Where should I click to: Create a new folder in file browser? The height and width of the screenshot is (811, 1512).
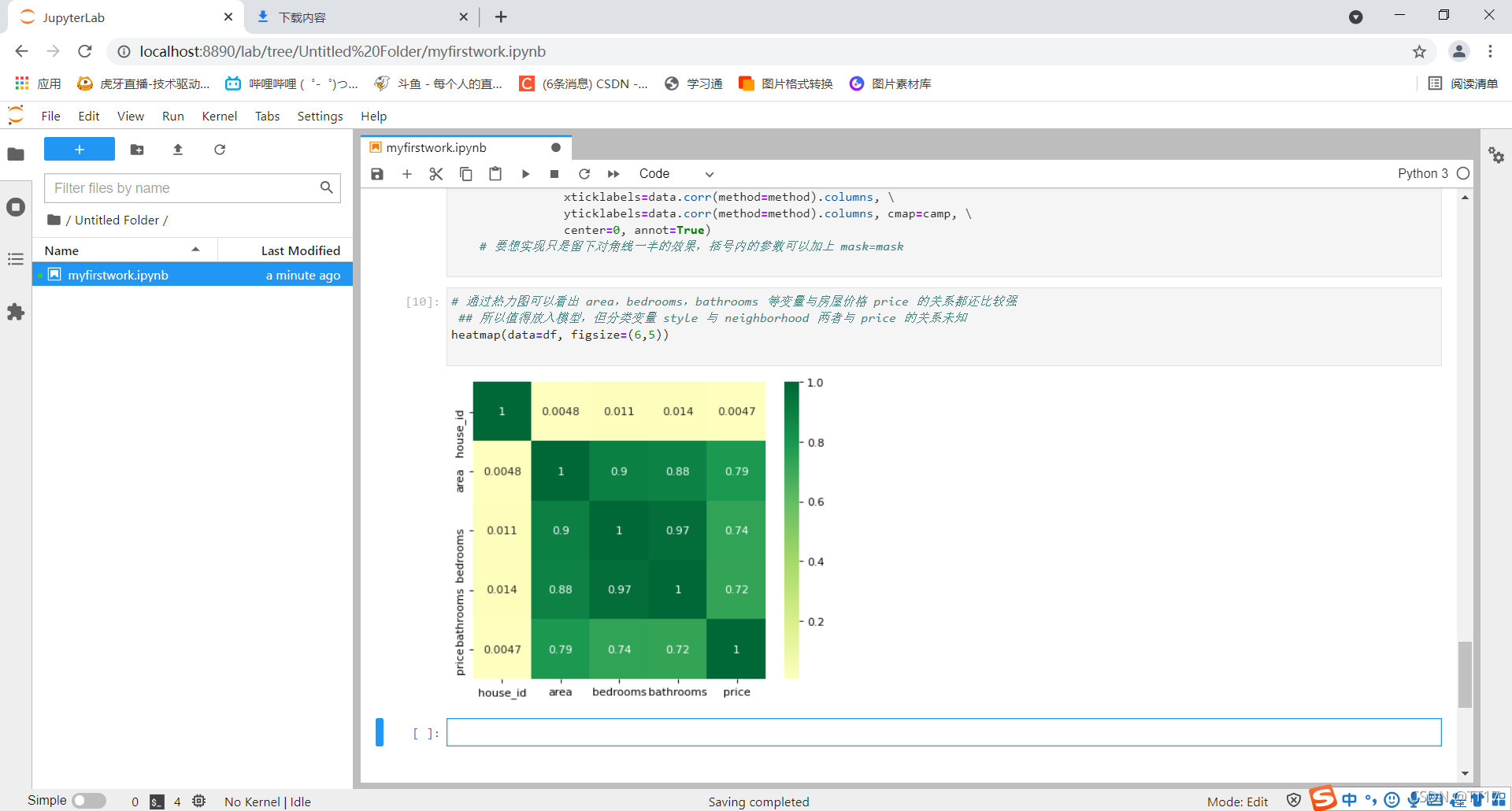(137, 150)
